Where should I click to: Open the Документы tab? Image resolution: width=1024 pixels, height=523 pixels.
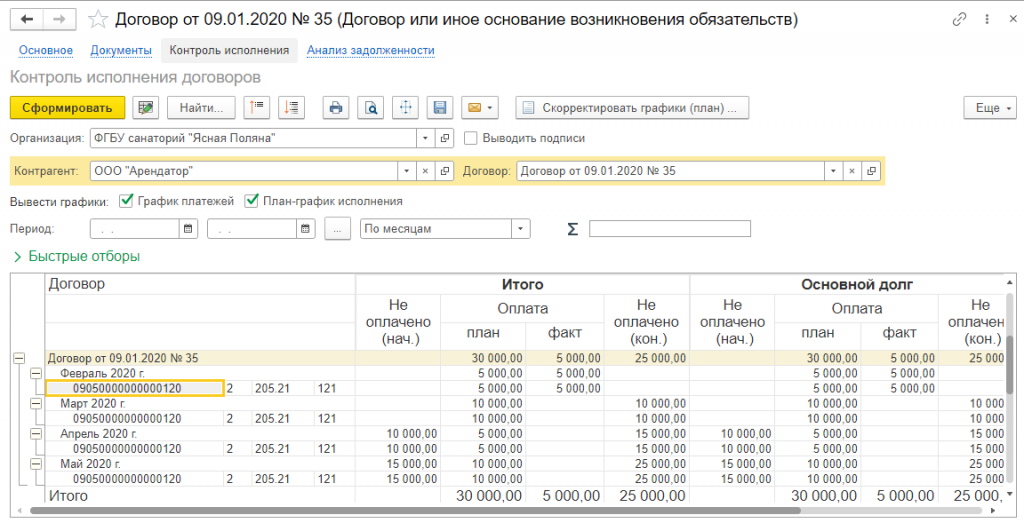121,50
